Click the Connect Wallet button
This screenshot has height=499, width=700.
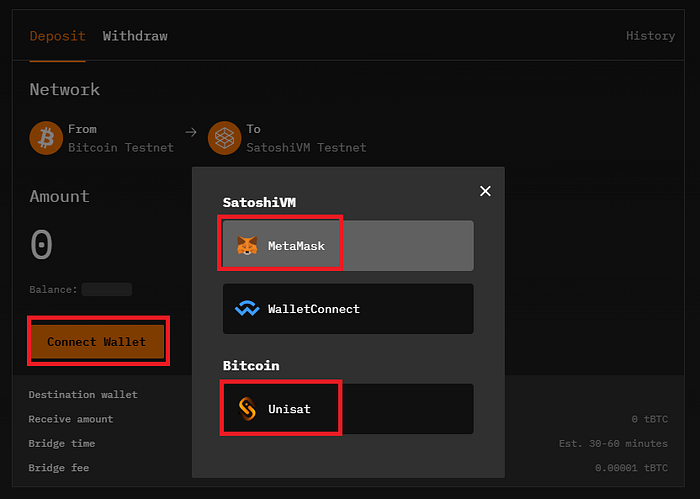[97, 341]
